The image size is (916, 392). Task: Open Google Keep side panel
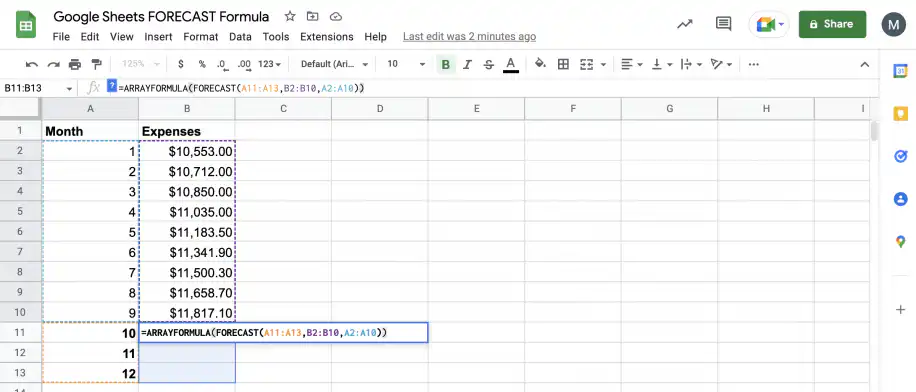click(900, 113)
